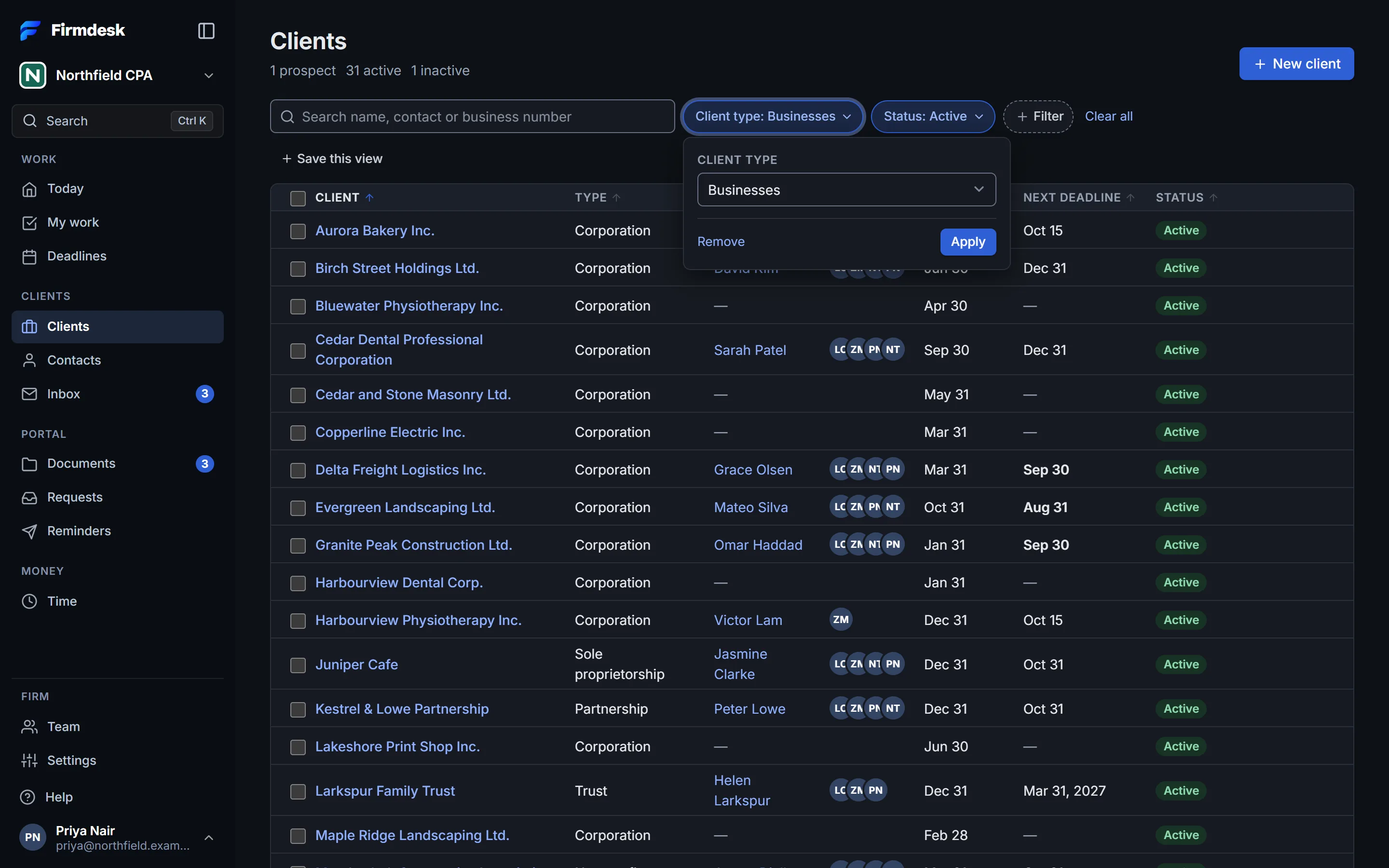This screenshot has width=1389, height=868.
Task: Open Inbox envelope icon
Action: click(x=29, y=394)
